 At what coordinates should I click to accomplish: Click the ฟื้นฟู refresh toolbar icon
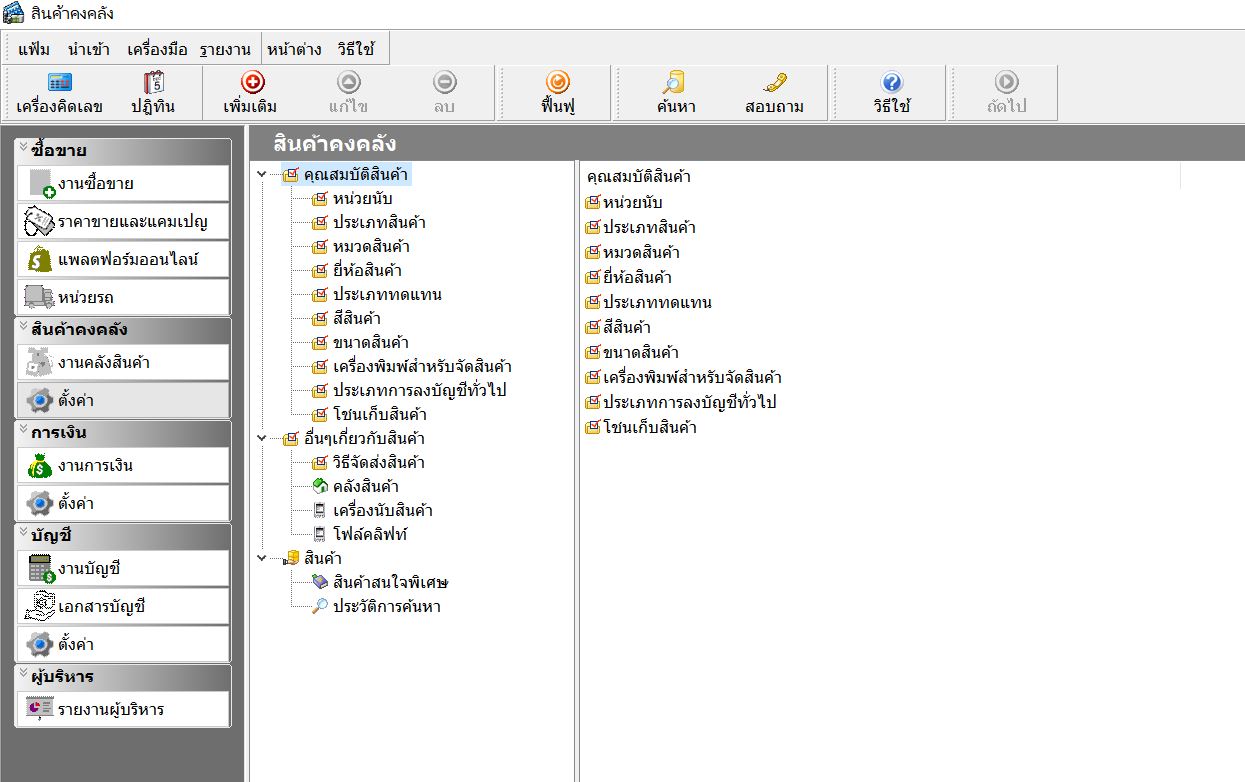(557, 93)
